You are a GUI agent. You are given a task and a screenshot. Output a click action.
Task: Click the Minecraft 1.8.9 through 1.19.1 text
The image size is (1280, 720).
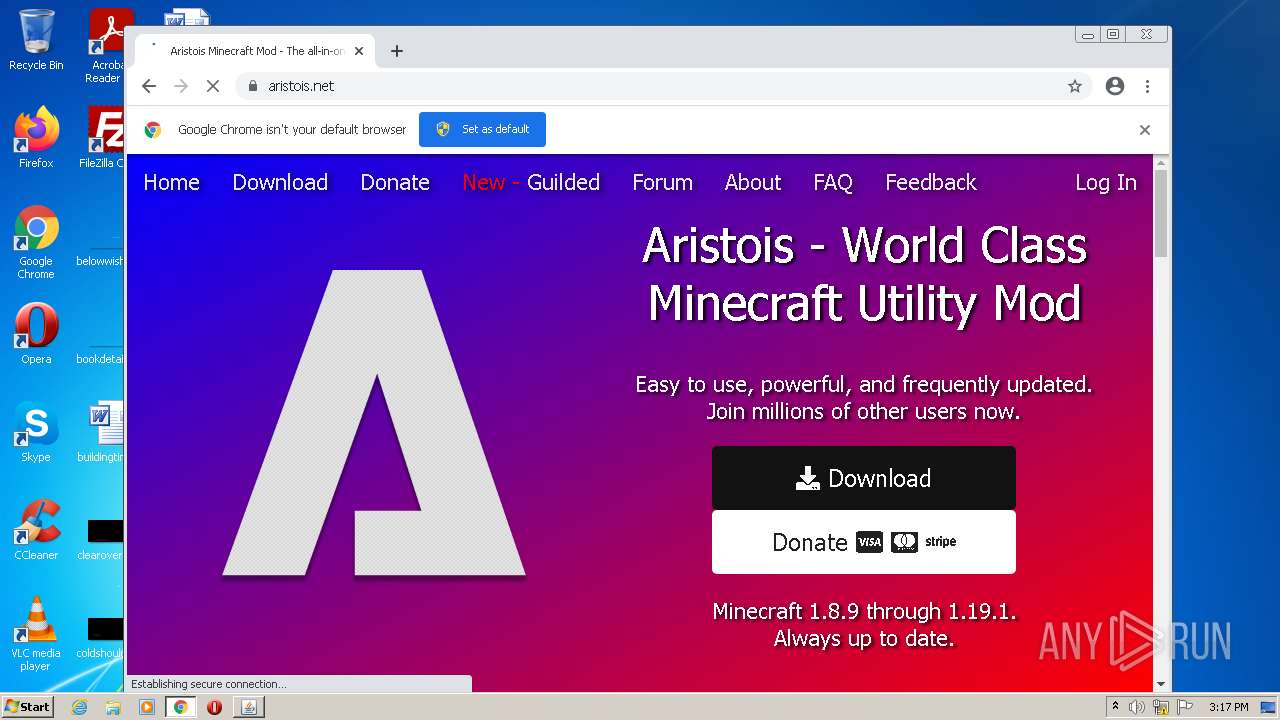[x=864, y=611]
